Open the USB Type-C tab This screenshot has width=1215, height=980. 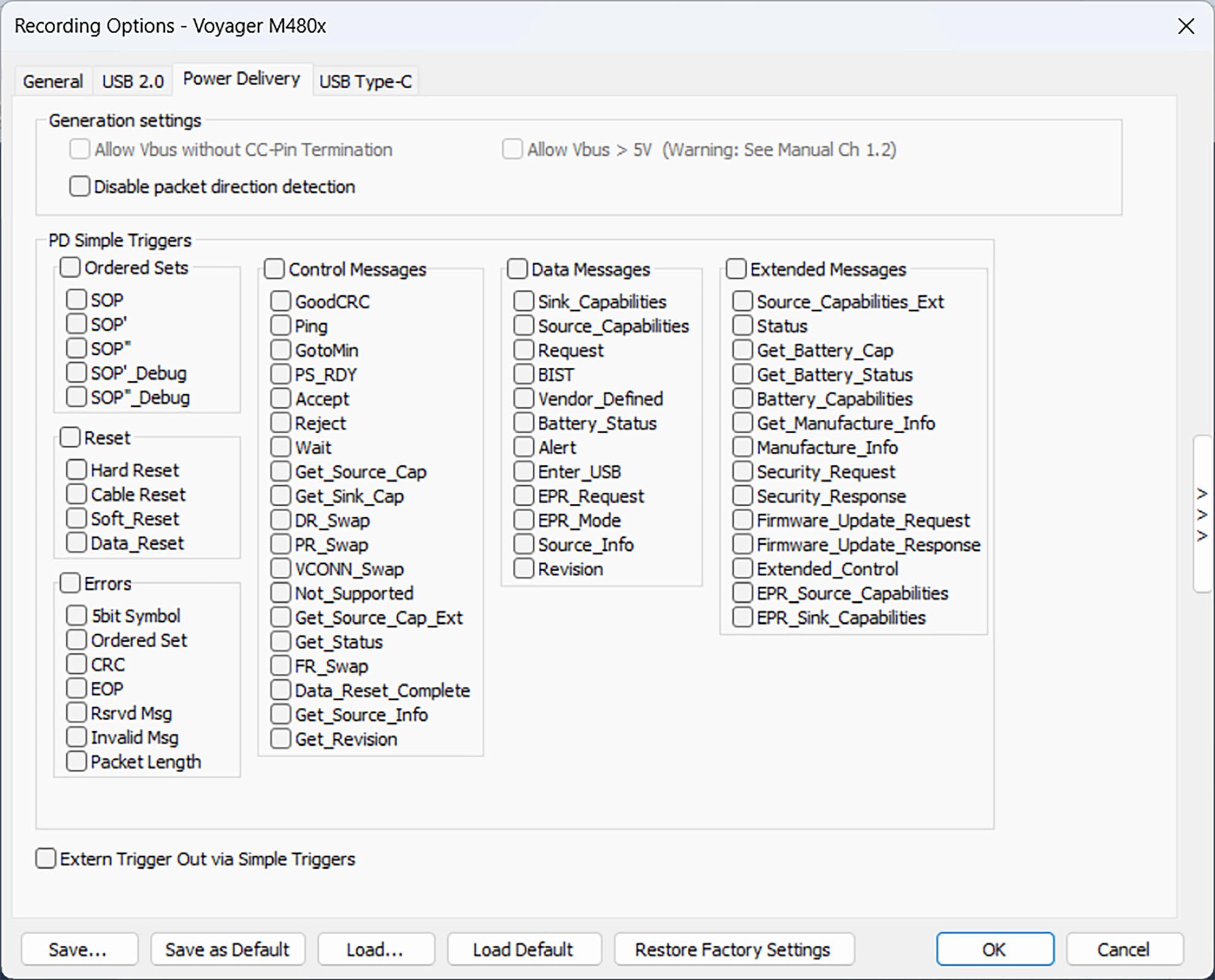point(365,81)
